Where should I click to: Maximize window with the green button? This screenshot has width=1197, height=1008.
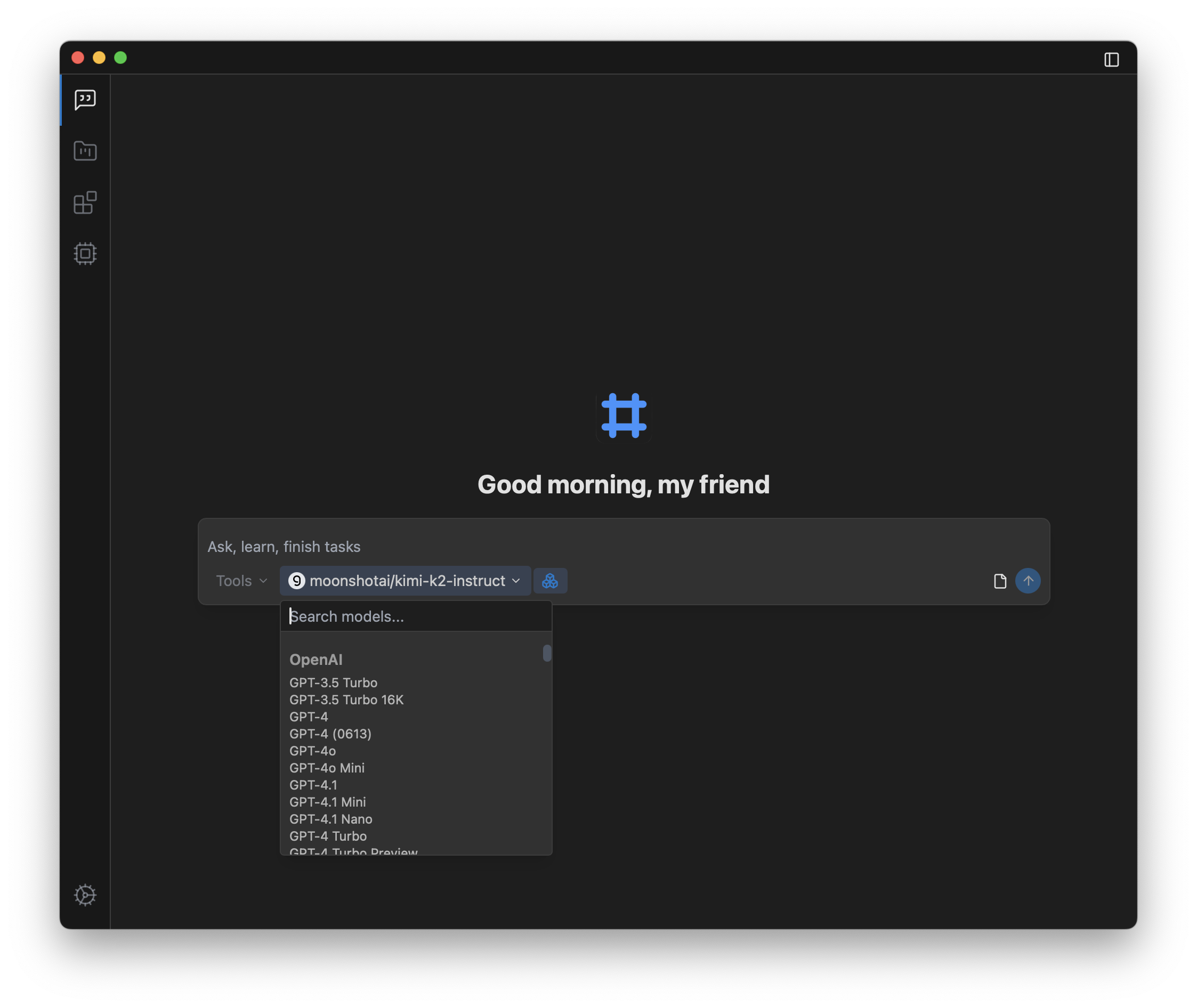120,58
